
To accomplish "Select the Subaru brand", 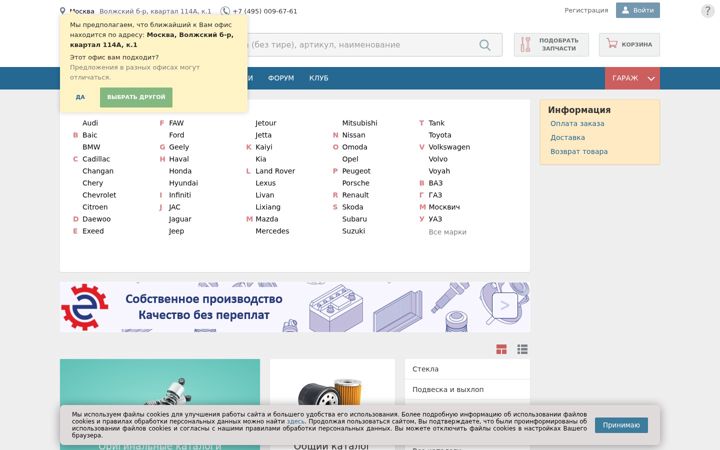I will (x=354, y=219).
